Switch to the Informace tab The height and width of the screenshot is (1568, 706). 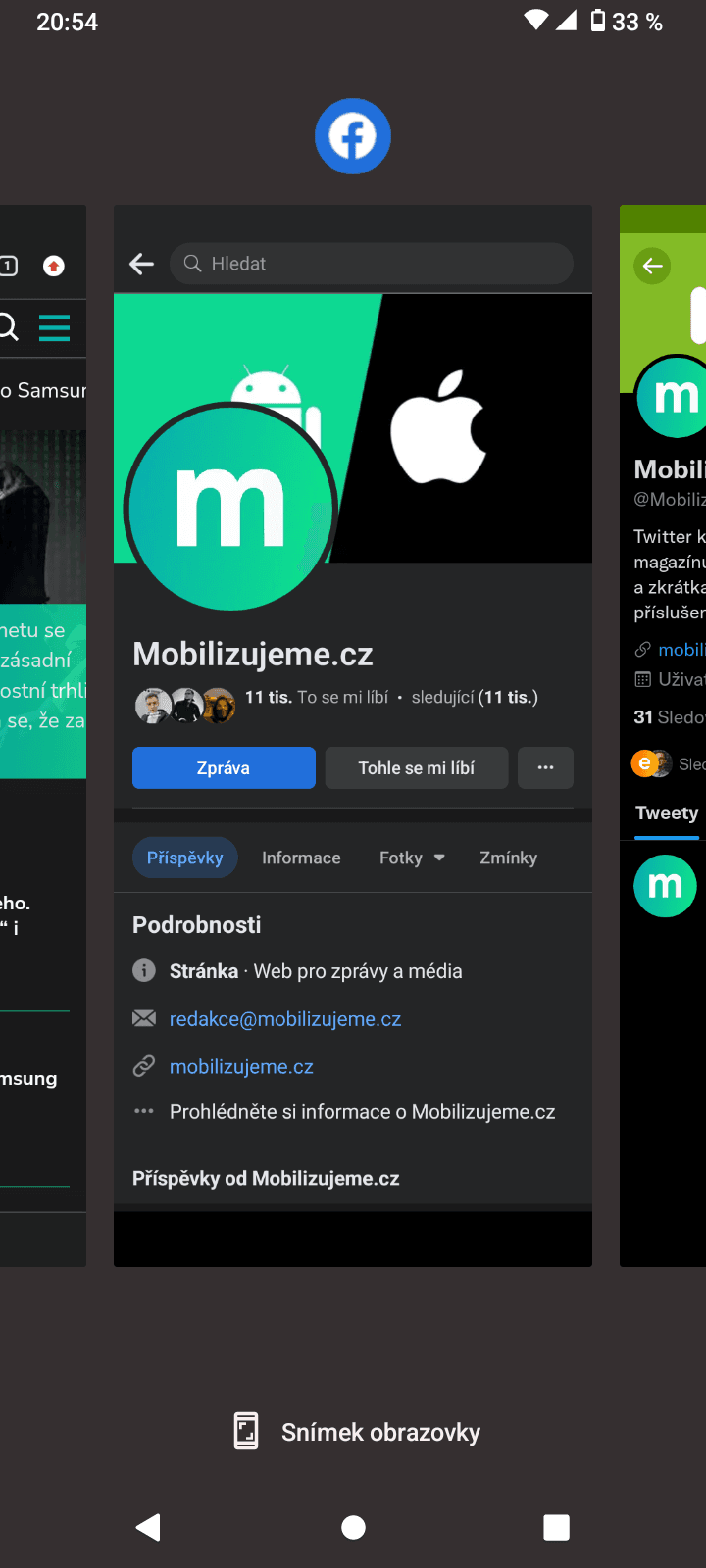(x=301, y=857)
